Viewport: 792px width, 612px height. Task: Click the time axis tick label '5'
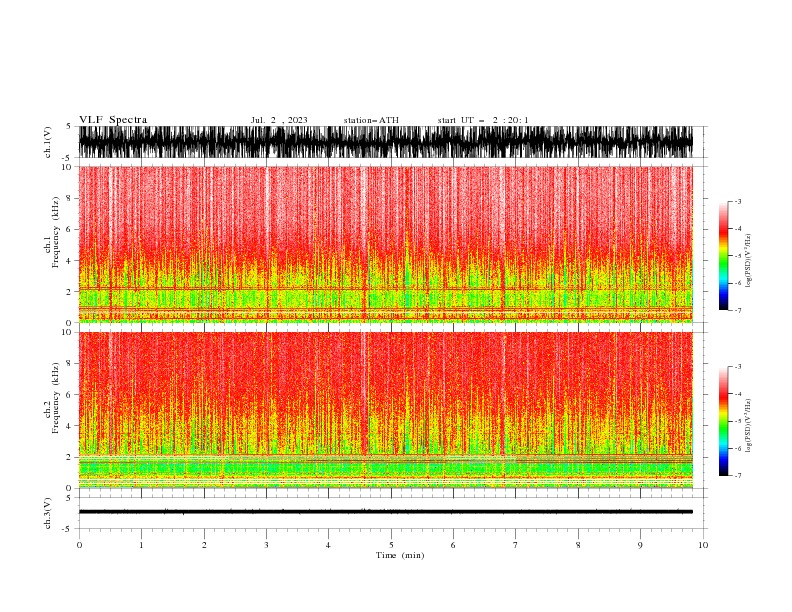391,545
